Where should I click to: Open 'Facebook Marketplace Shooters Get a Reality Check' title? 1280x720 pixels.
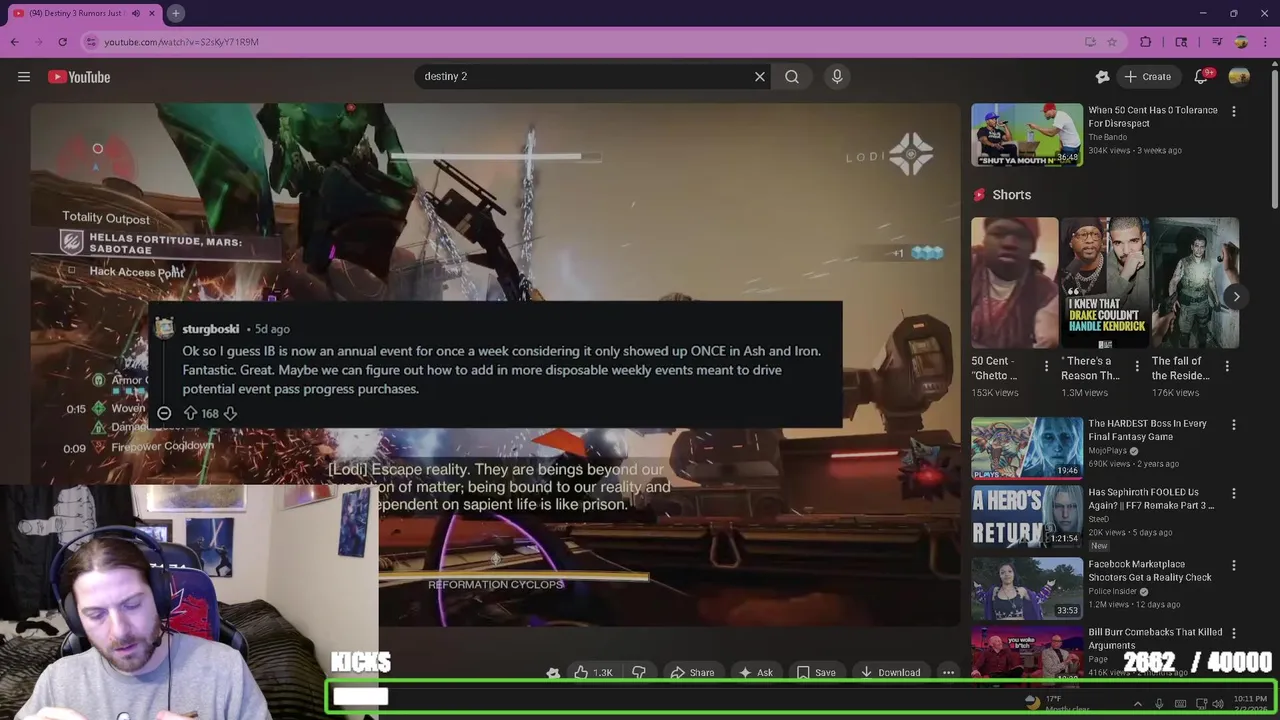pyautogui.click(x=1150, y=571)
